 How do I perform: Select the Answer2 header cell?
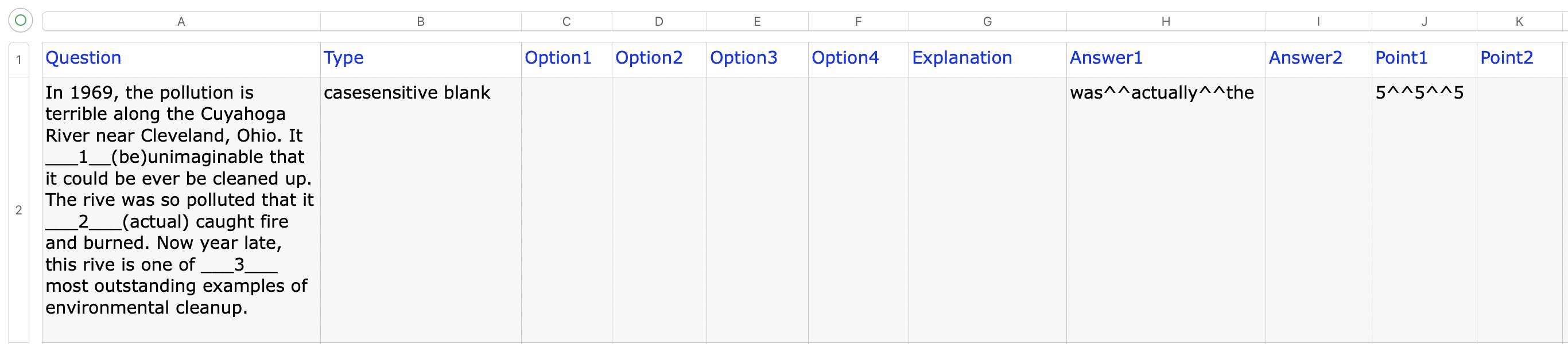(x=1318, y=58)
